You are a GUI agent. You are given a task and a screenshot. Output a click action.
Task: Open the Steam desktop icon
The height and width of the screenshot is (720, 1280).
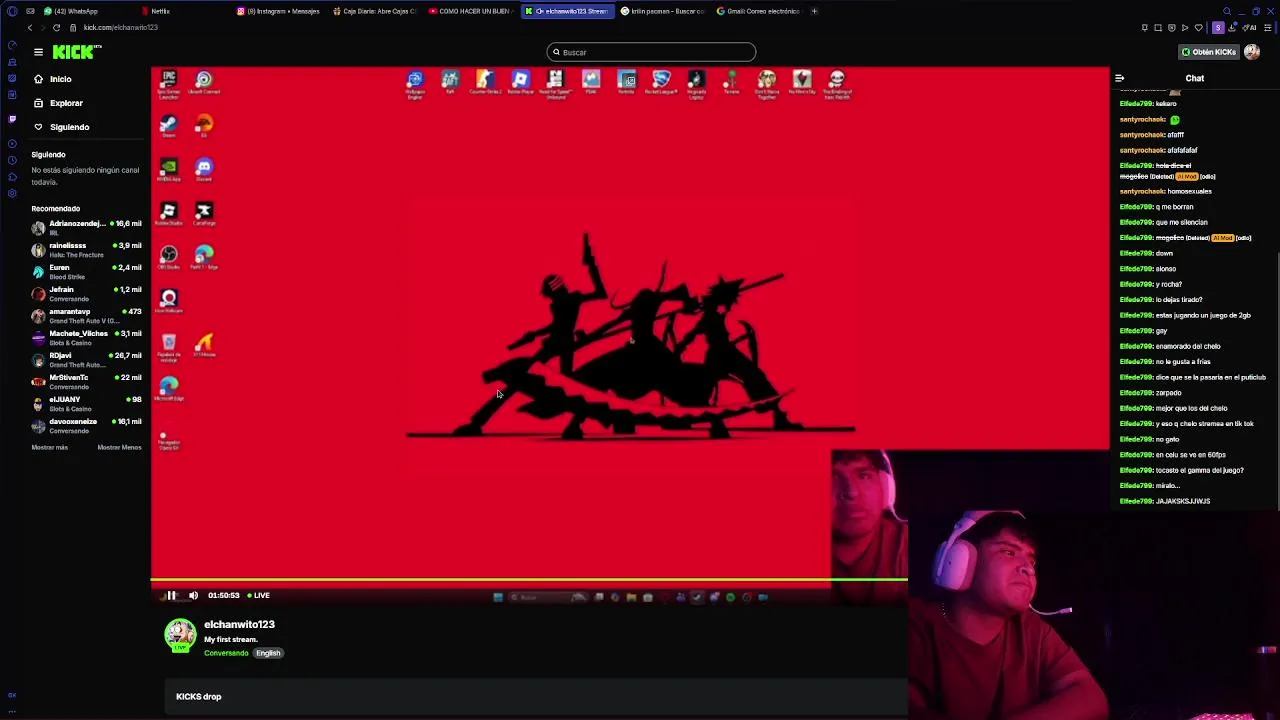169,127
